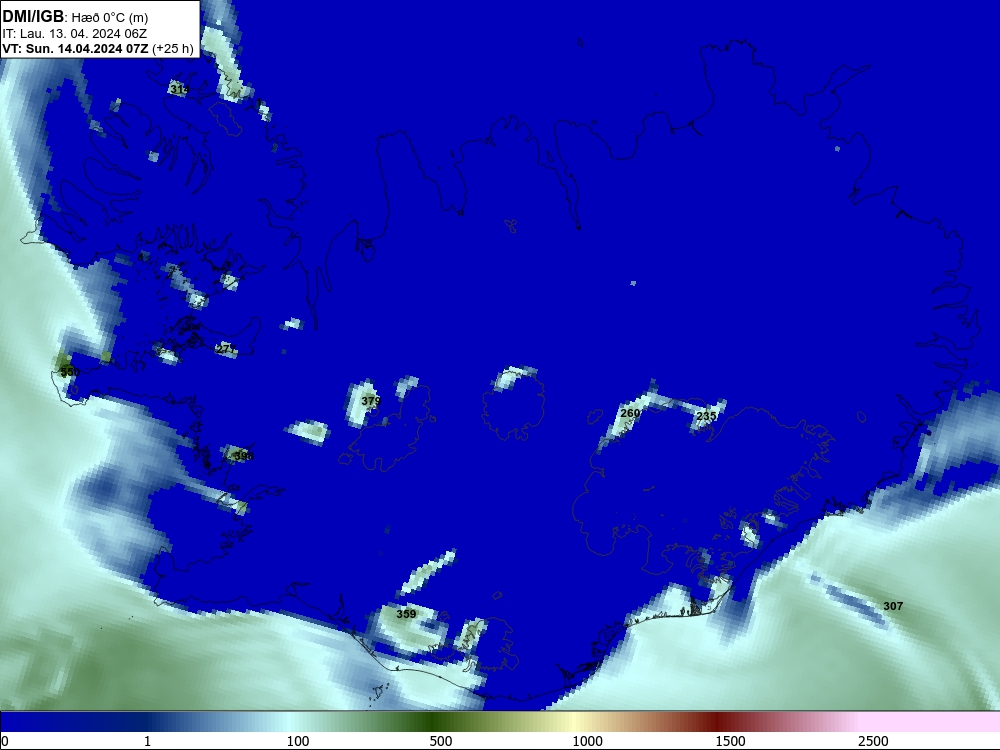Click the 'IT: Lau. 13. 04. 2024 06Z' line
Image resolution: width=1000 pixels, height=750 pixels.
(74, 34)
